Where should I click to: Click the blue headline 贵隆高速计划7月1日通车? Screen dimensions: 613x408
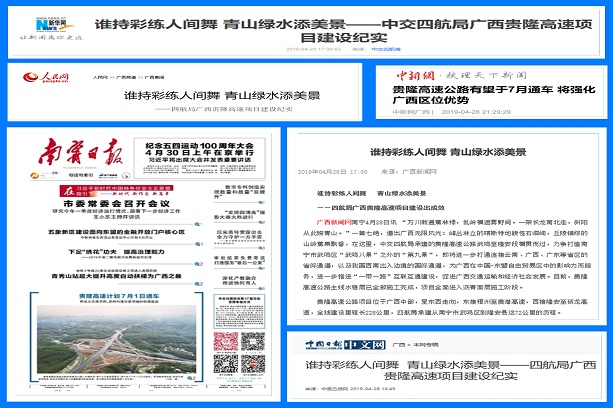pyautogui.click(x=119, y=296)
